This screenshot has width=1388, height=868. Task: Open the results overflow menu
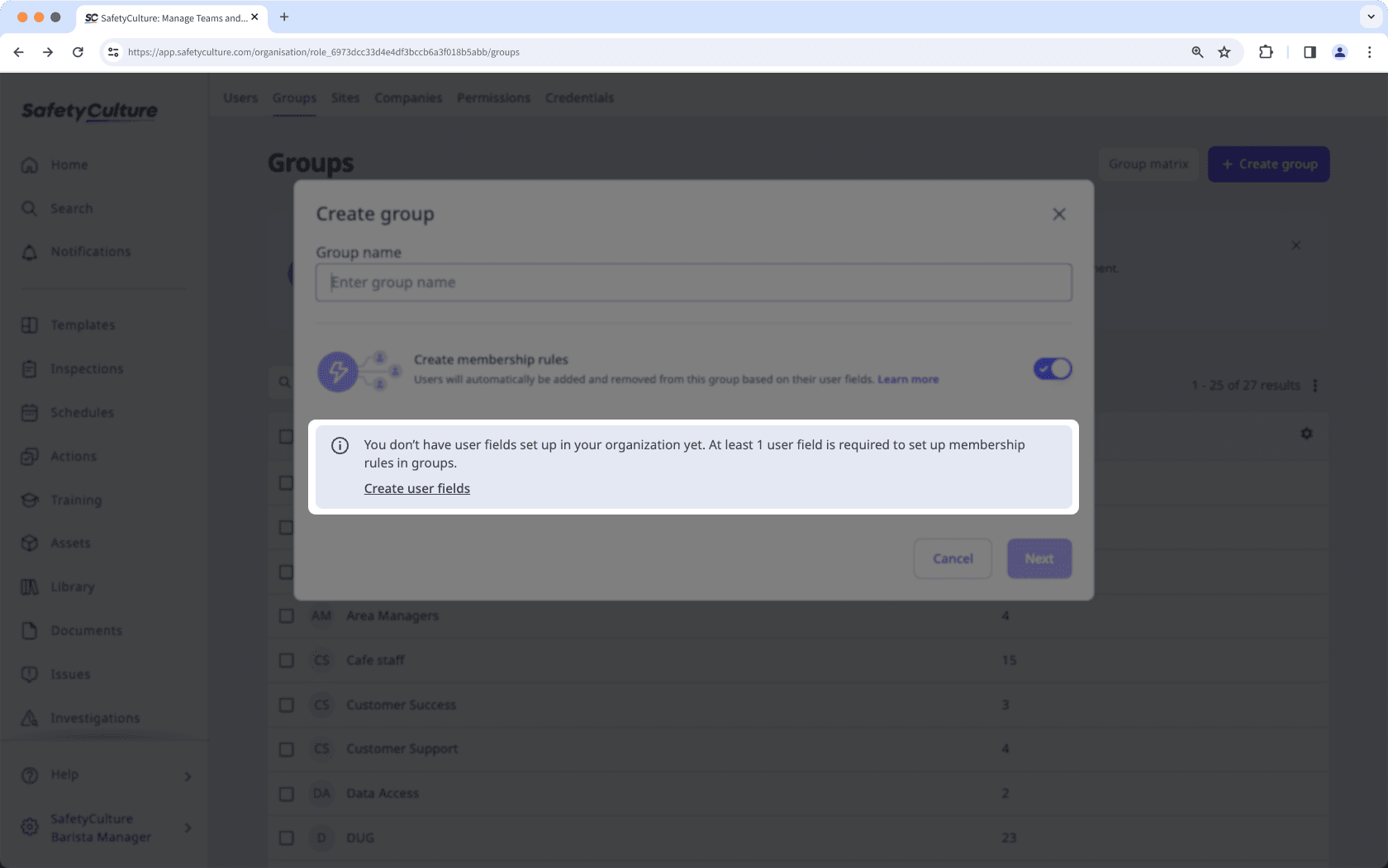click(1315, 385)
